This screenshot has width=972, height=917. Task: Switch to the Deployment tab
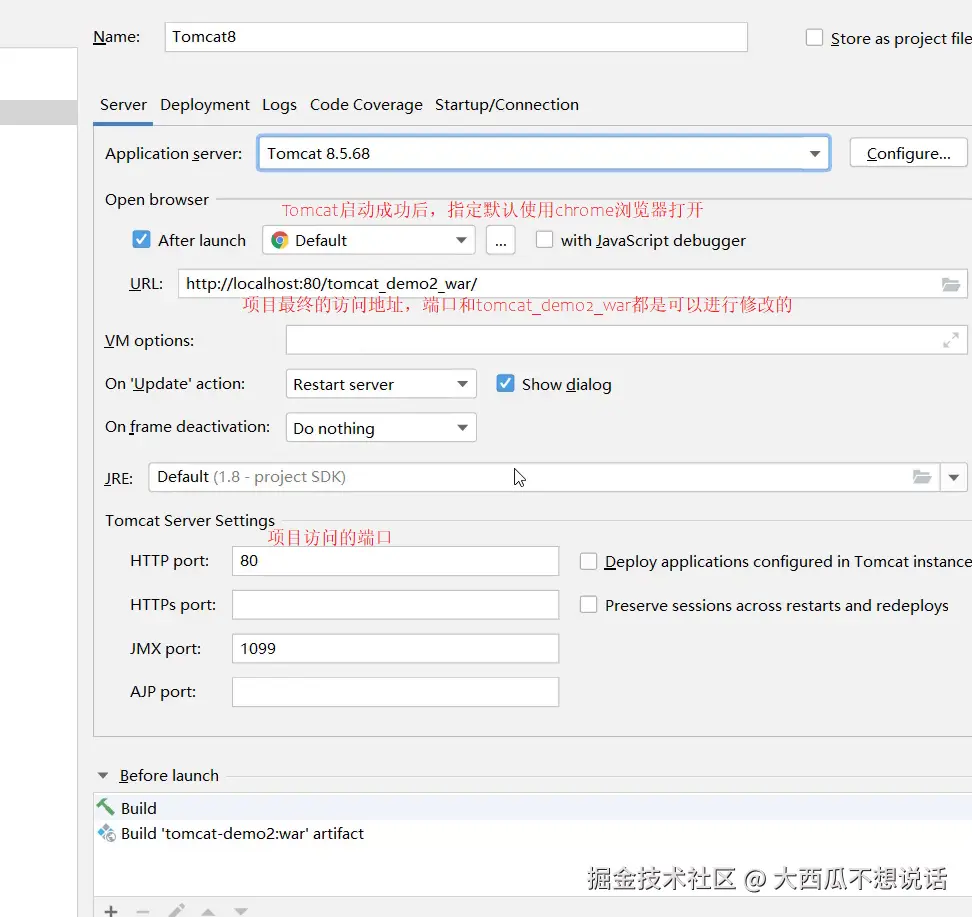pos(205,105)
